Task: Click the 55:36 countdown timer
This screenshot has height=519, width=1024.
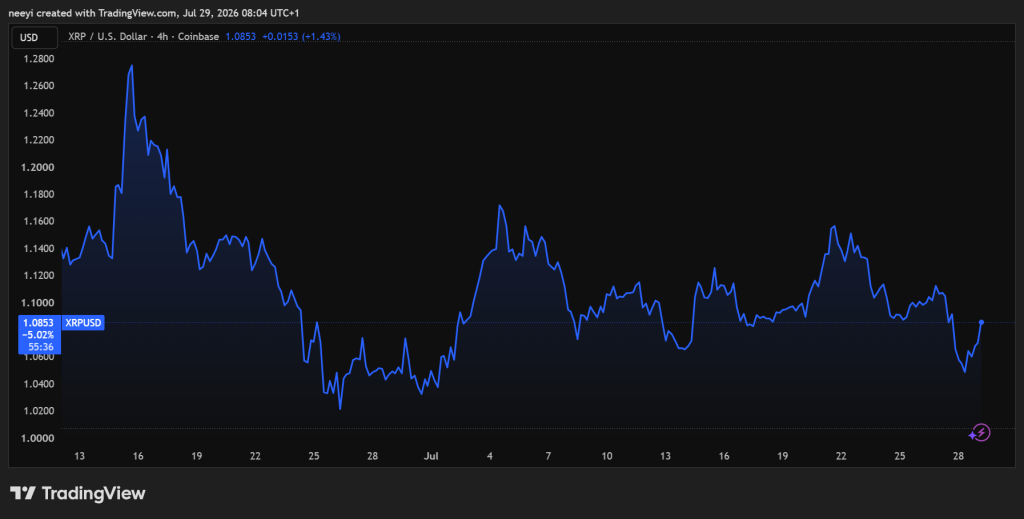Action: [x=40, y=347]
